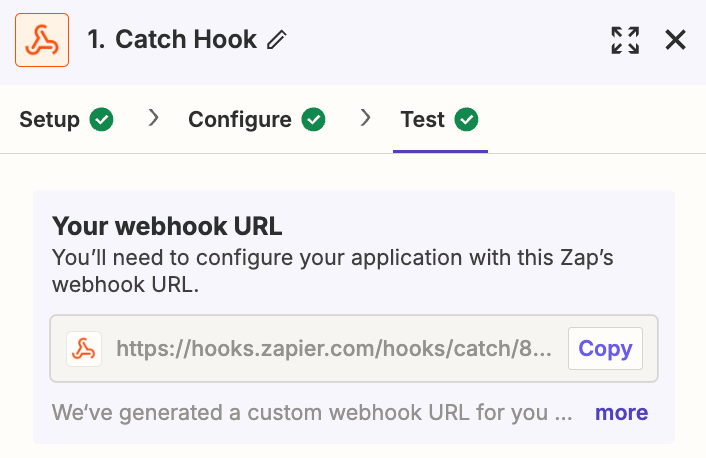
Task: Click green checkmark next to Configure
Action: pos(313,119)
